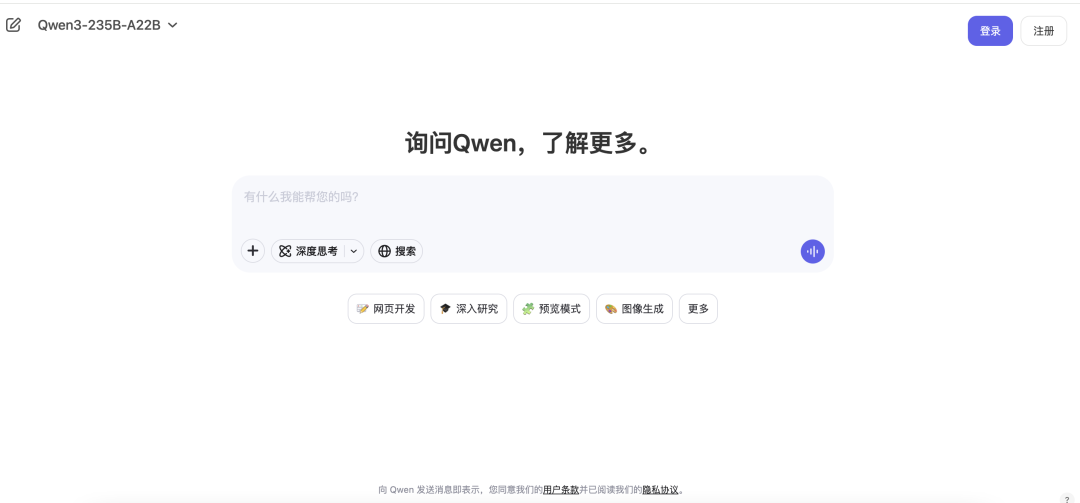1080x503 pixels.
Task: Select the 图像生成 image generation shortcut
Action: [634, 309]
